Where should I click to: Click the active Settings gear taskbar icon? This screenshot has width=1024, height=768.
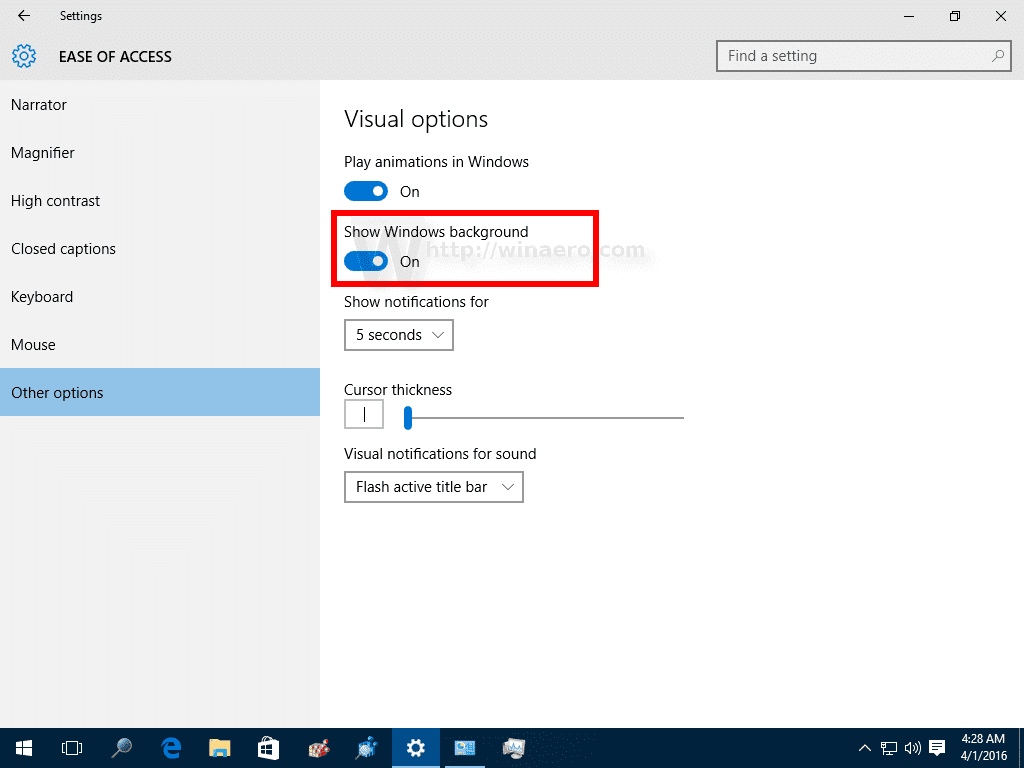tap(415, 748)
